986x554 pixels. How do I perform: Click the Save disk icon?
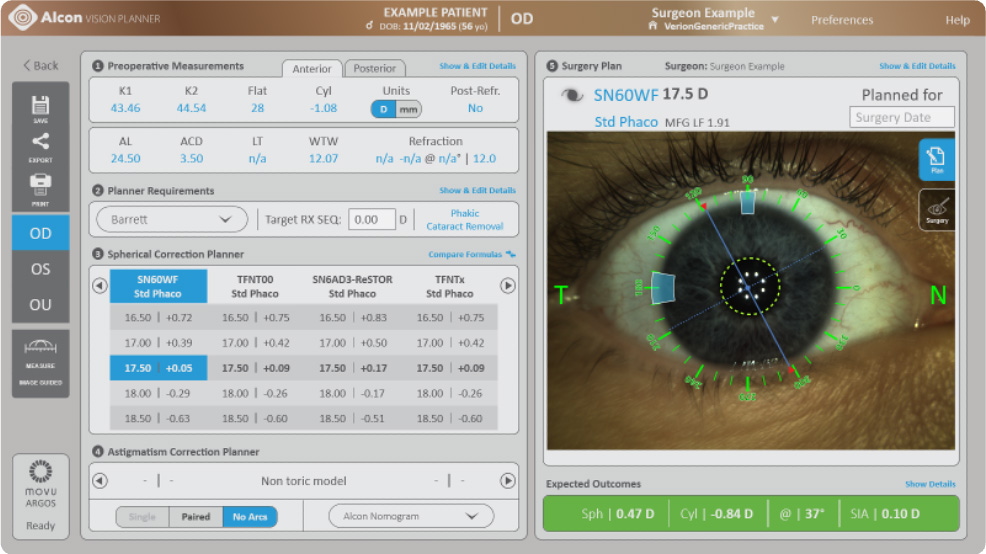40,108
